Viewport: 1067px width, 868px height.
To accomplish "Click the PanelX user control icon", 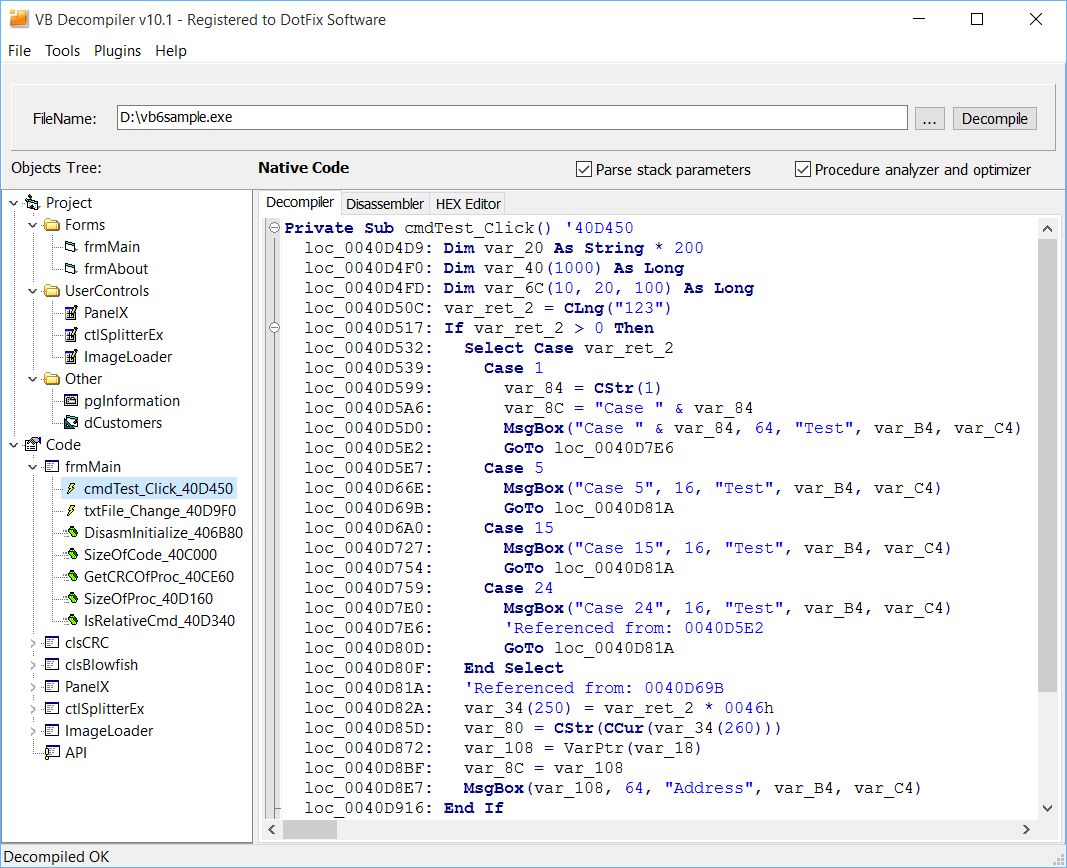I will [70, 313].
